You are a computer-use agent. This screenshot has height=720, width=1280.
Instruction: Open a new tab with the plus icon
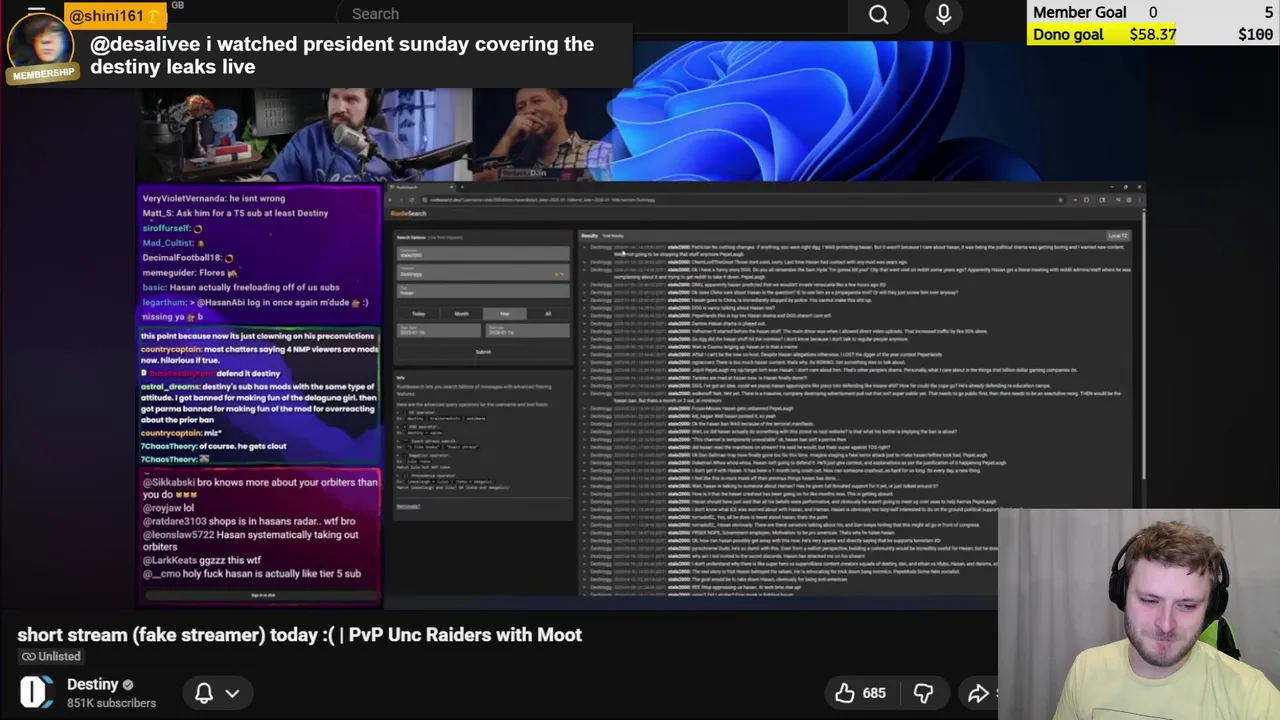[x=462, y=186]
